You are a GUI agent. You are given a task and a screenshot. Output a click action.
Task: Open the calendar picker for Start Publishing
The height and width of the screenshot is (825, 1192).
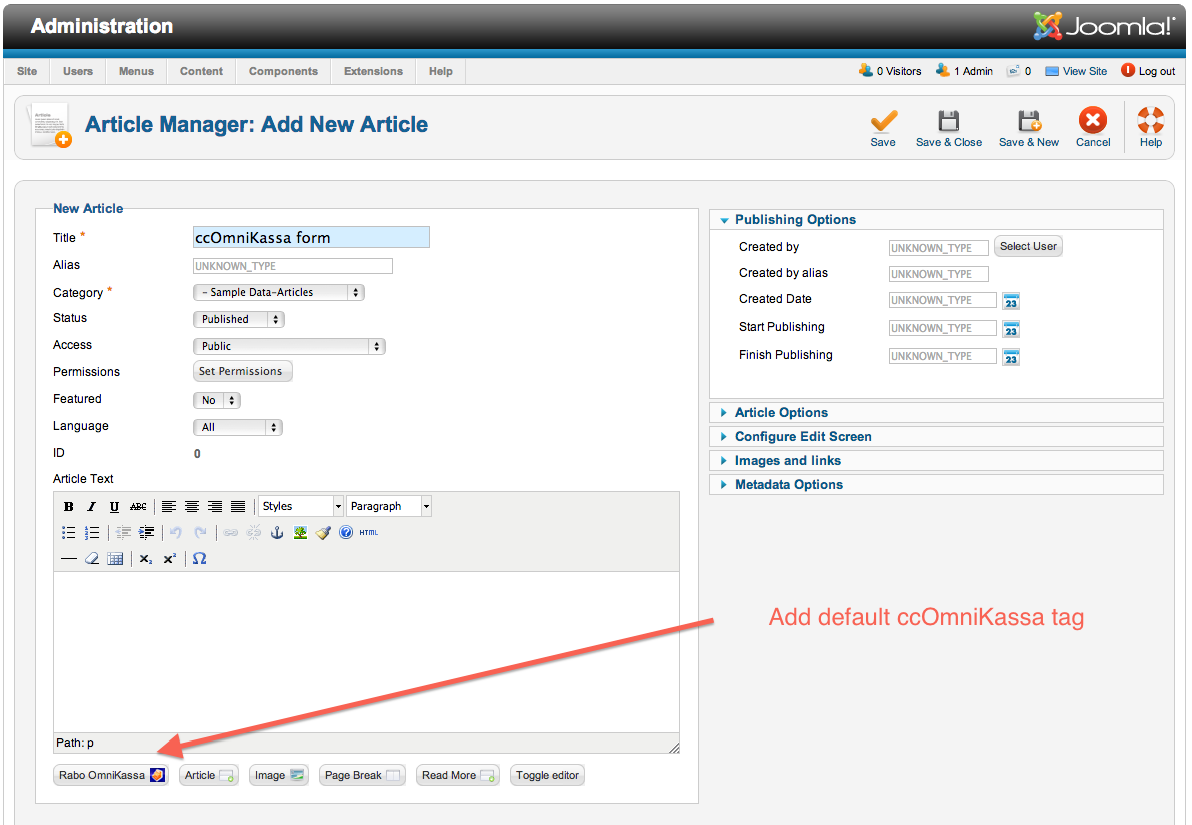pyautogui.click(x=1010, y=328)
